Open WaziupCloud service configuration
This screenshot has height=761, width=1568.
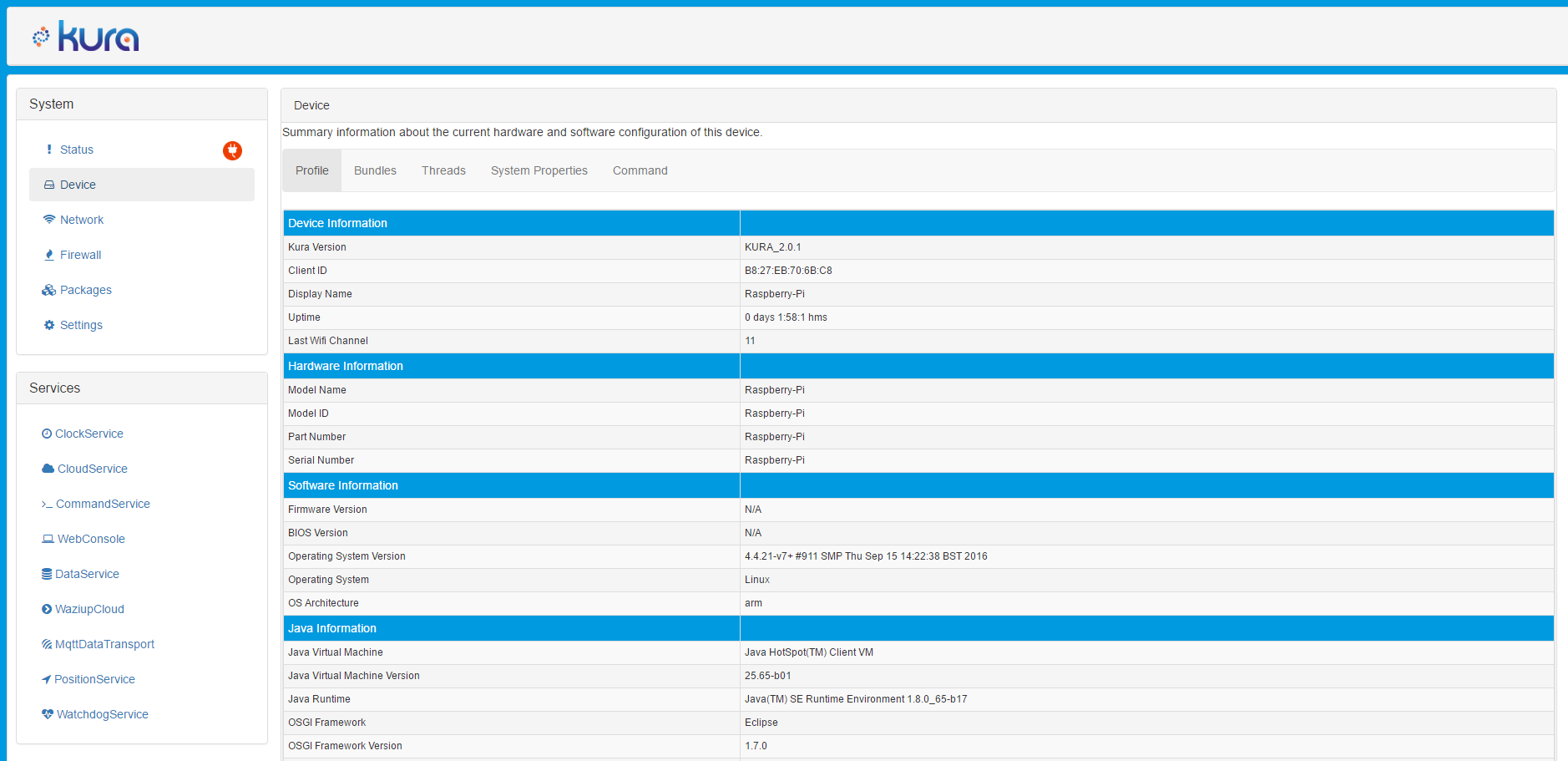tap(89, 609)
